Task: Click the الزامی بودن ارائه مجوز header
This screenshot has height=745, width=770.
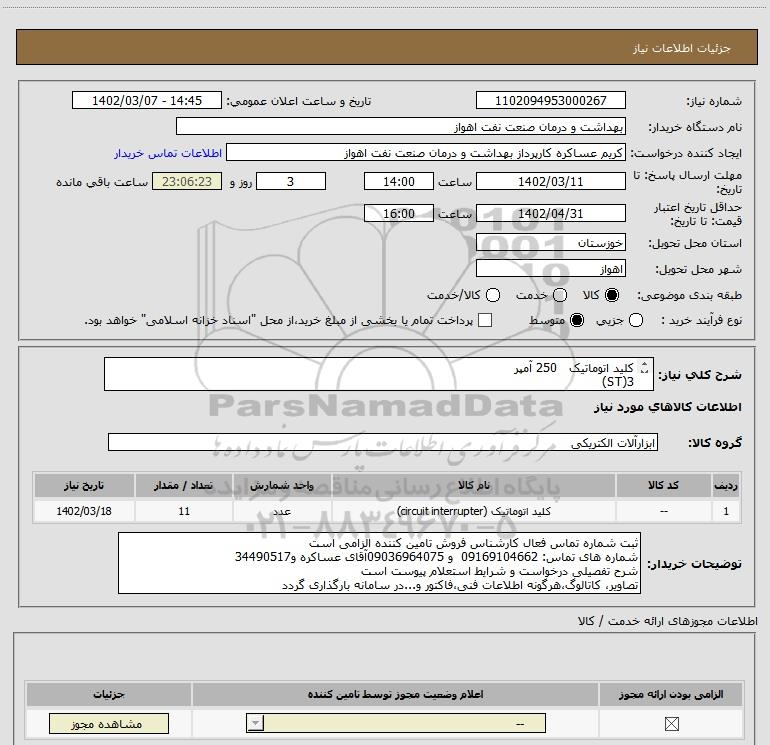Action: click(x=671, y=694)
